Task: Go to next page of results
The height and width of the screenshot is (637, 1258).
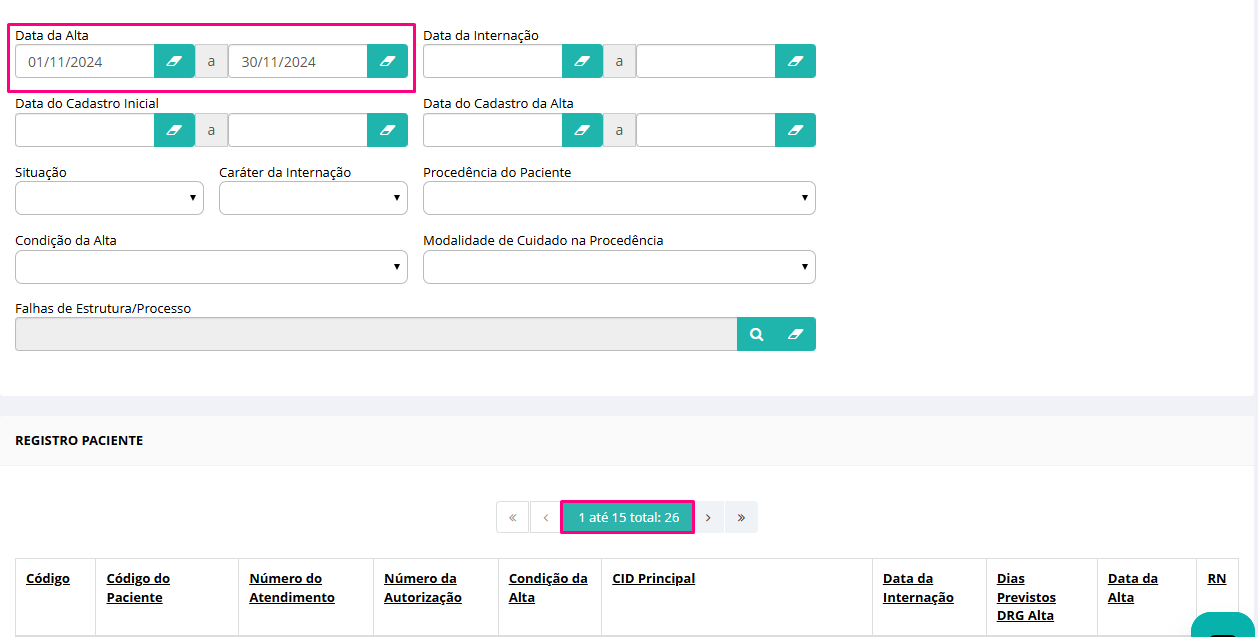Action: point(708,517)
